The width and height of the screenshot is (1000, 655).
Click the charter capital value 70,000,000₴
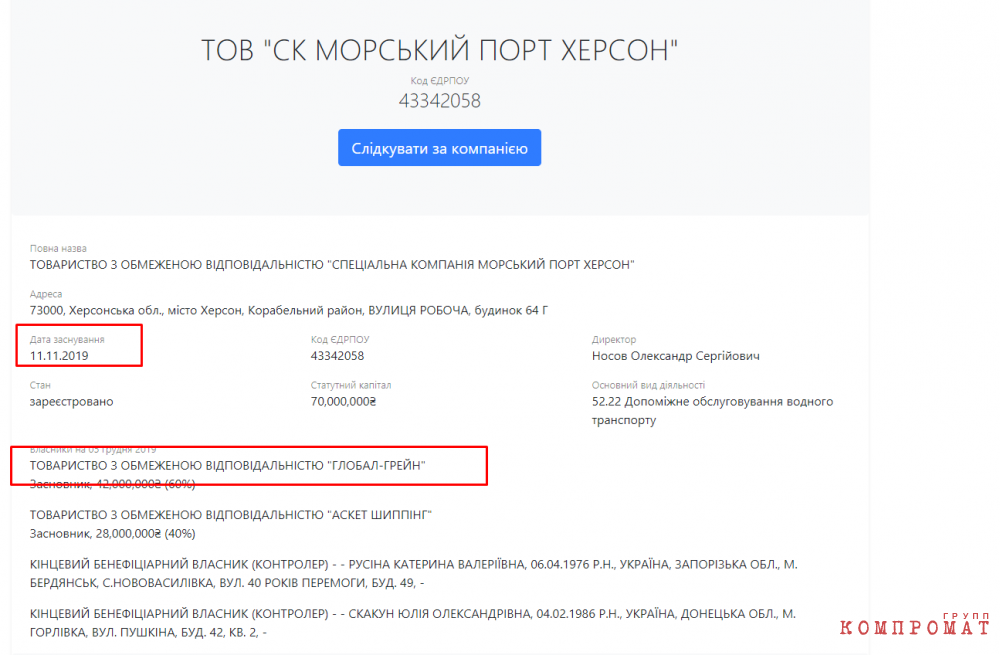pyautogui.click(x=343, y=402)
